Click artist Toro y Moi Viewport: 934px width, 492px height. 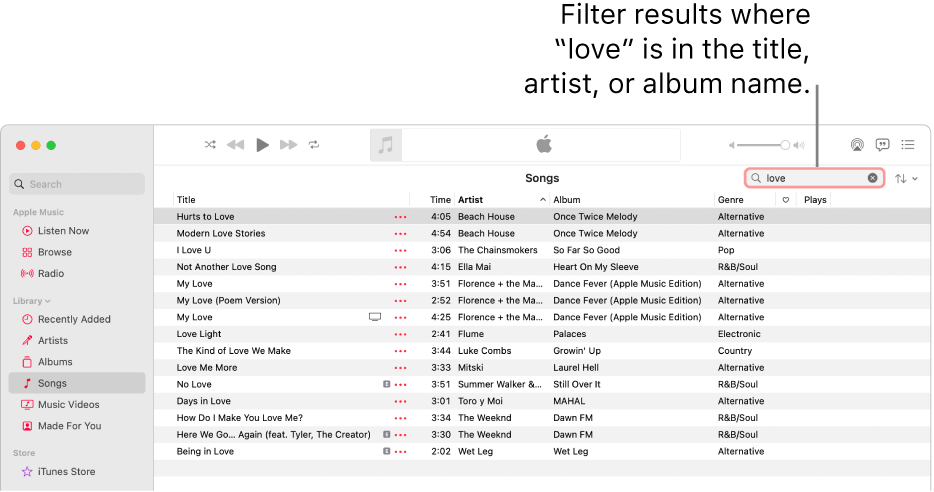pos(480,401)
